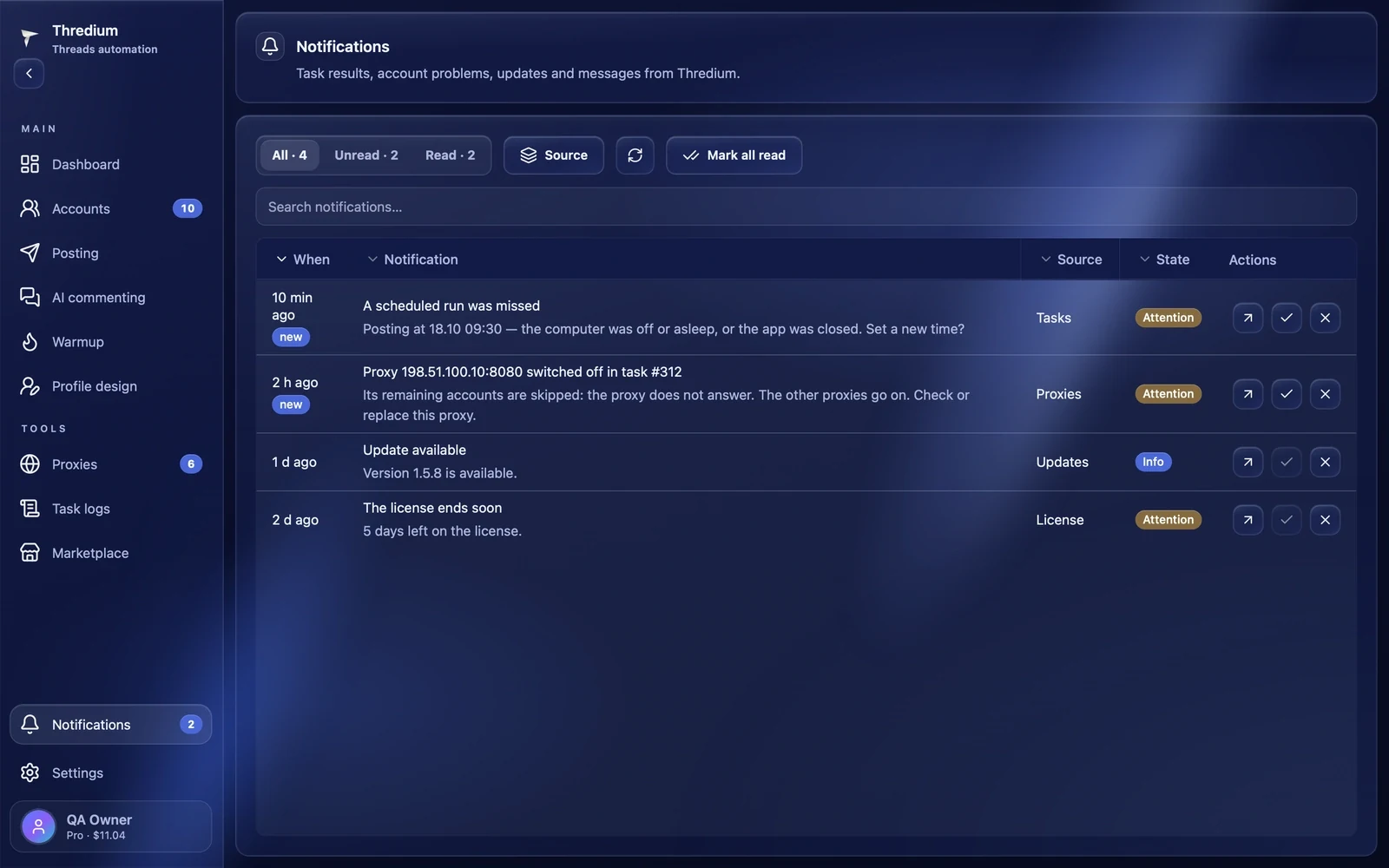Click the QA Owner avatar icon
1389x868 pixels.
(38, 826)
